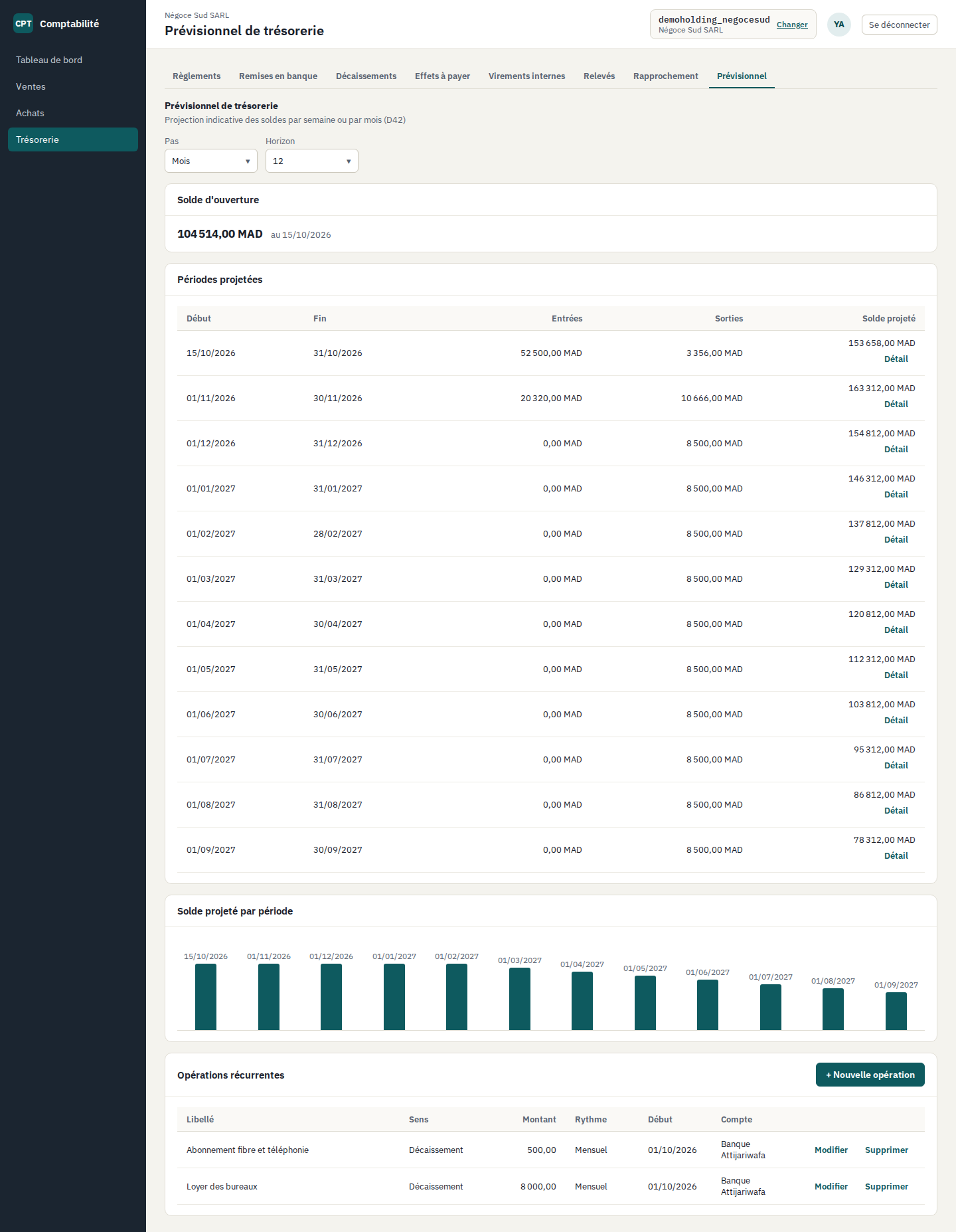This screenshot has height=1232, width=956.
Task: Delete the Loyer des bureaux operation
Action: click(x=886, y=1186)
